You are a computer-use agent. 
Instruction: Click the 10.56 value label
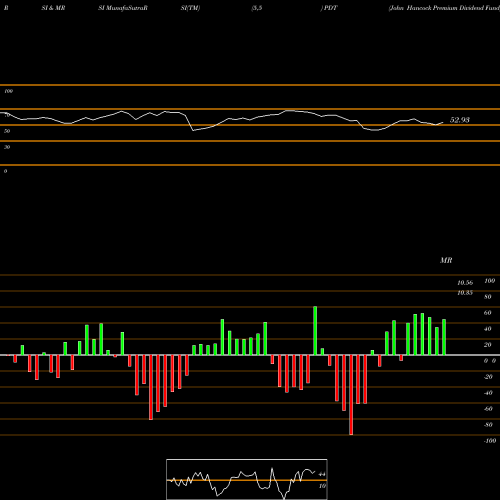coord(465,283)
